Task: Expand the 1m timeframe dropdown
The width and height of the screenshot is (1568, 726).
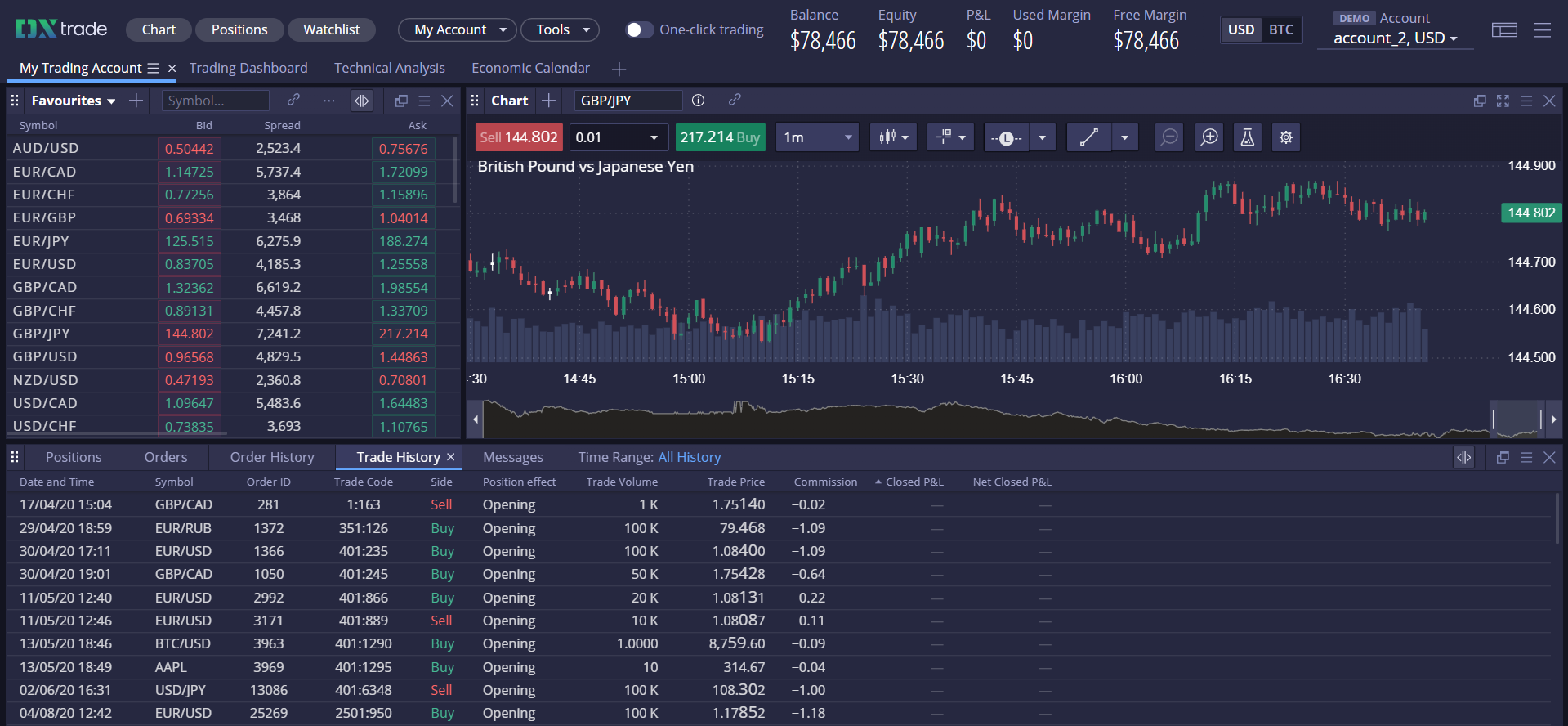Action: pyautogui.click(x=817, y=137)
